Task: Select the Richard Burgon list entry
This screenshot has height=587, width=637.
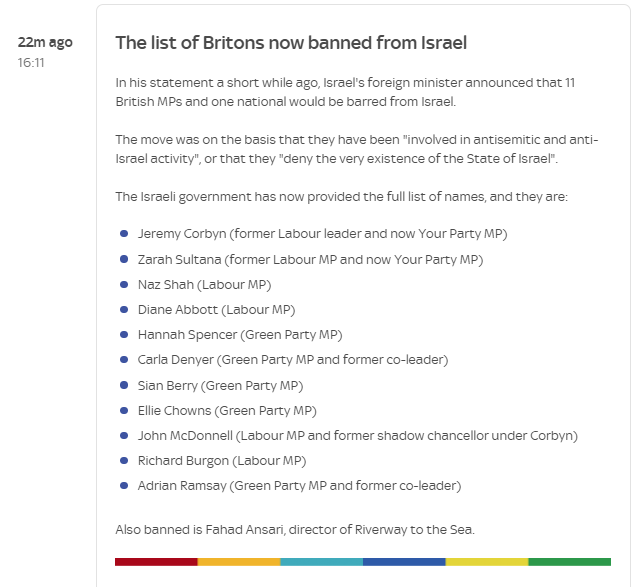Action: point(222,461)
